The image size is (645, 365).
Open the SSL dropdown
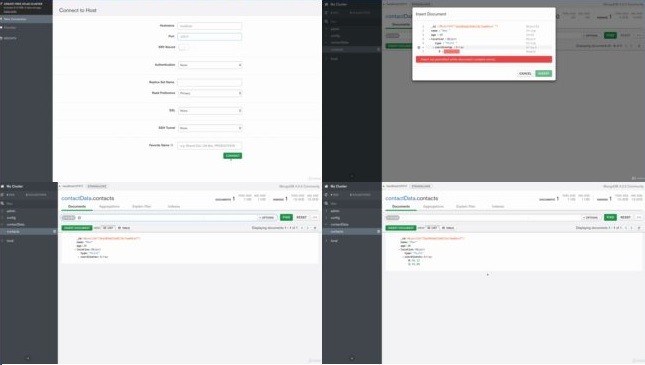(210, 111)
